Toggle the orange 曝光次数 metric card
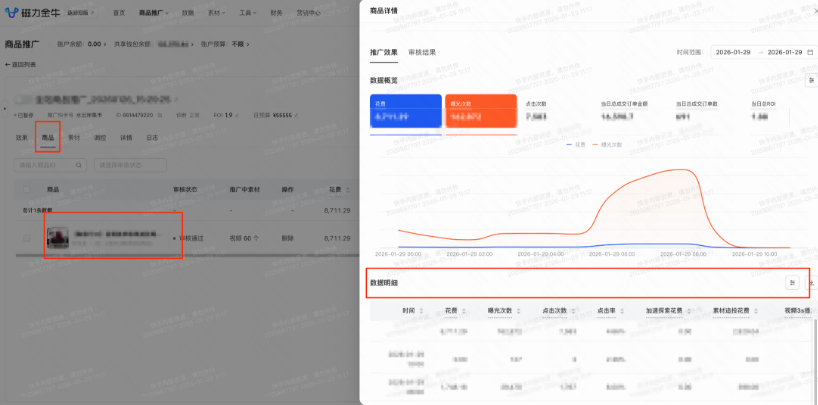 point(481,111)
